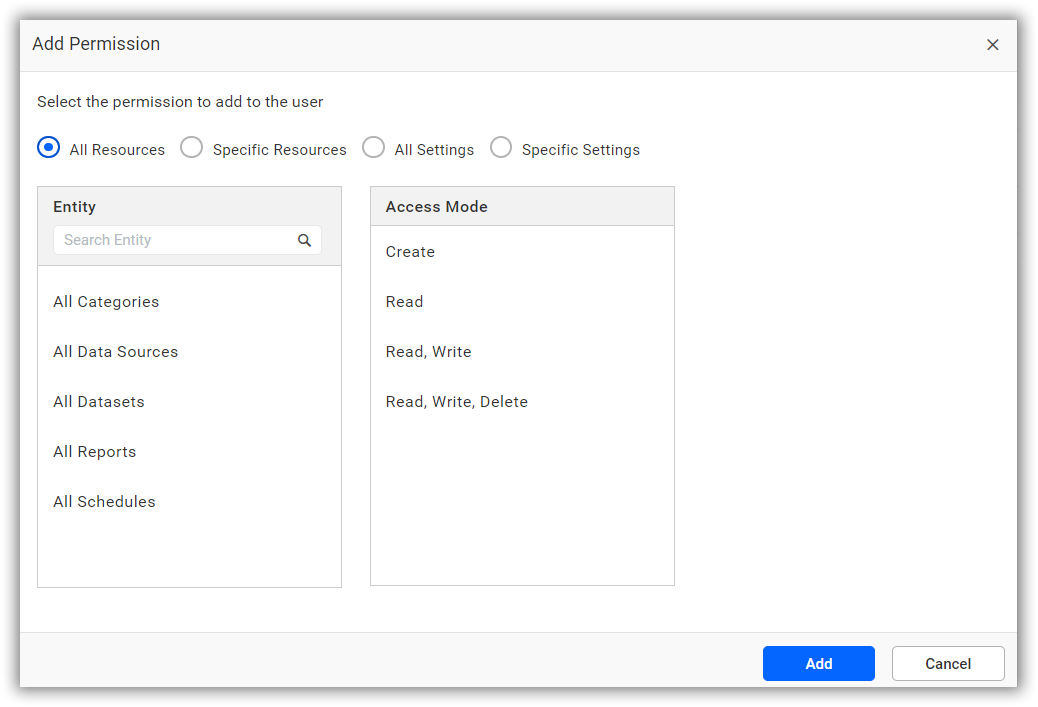Pick All Reports from the Entity list

click(94, 451)
